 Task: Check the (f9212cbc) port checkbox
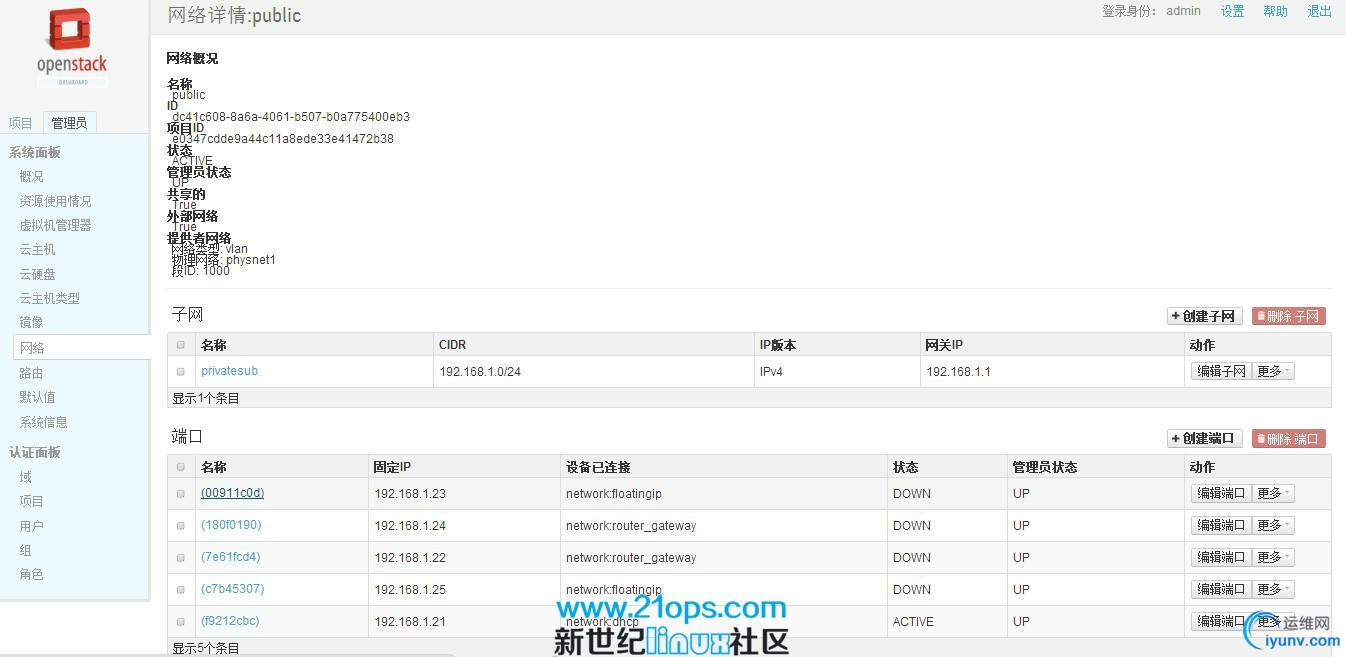coord(181,621)
